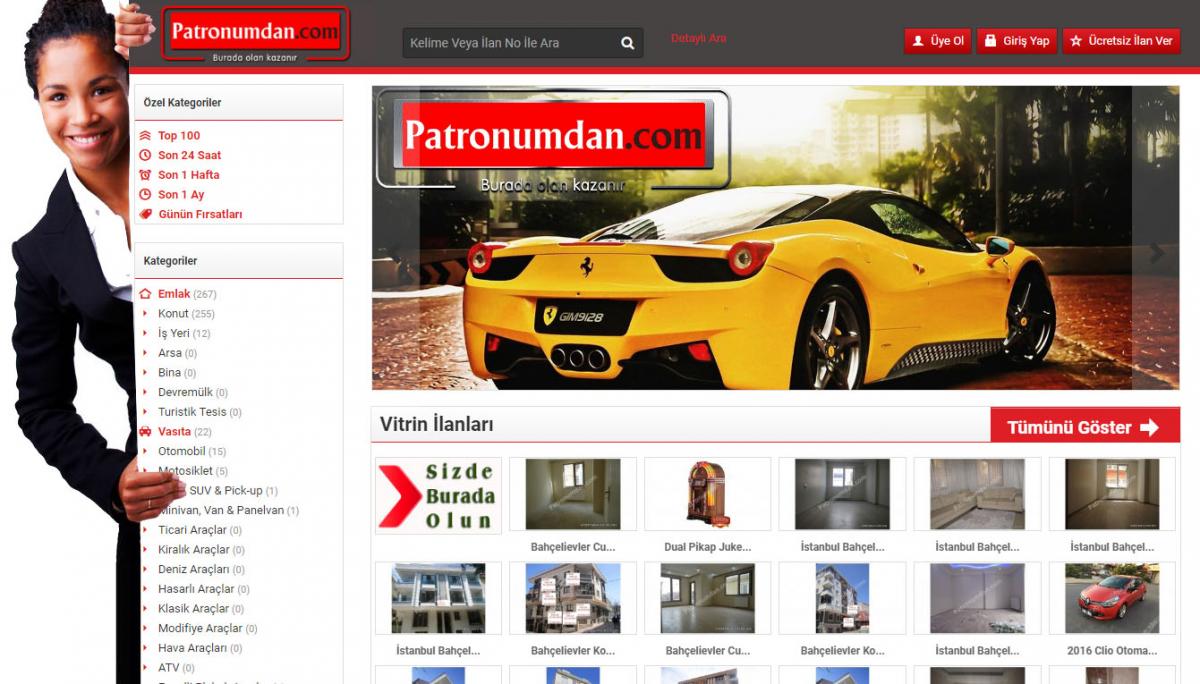The height and width of the screenshot is (684, 1200).
Task: Click the red arrow beside Otomobil
Action: (146, 451)
